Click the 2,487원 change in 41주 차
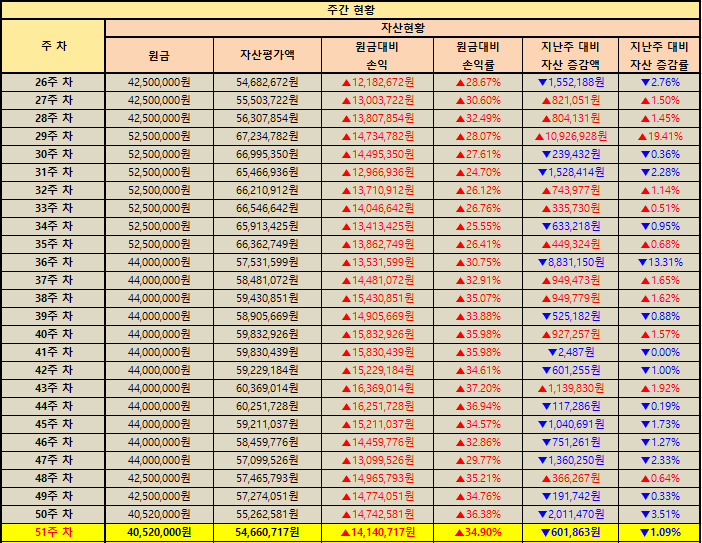 coord(570,352)
